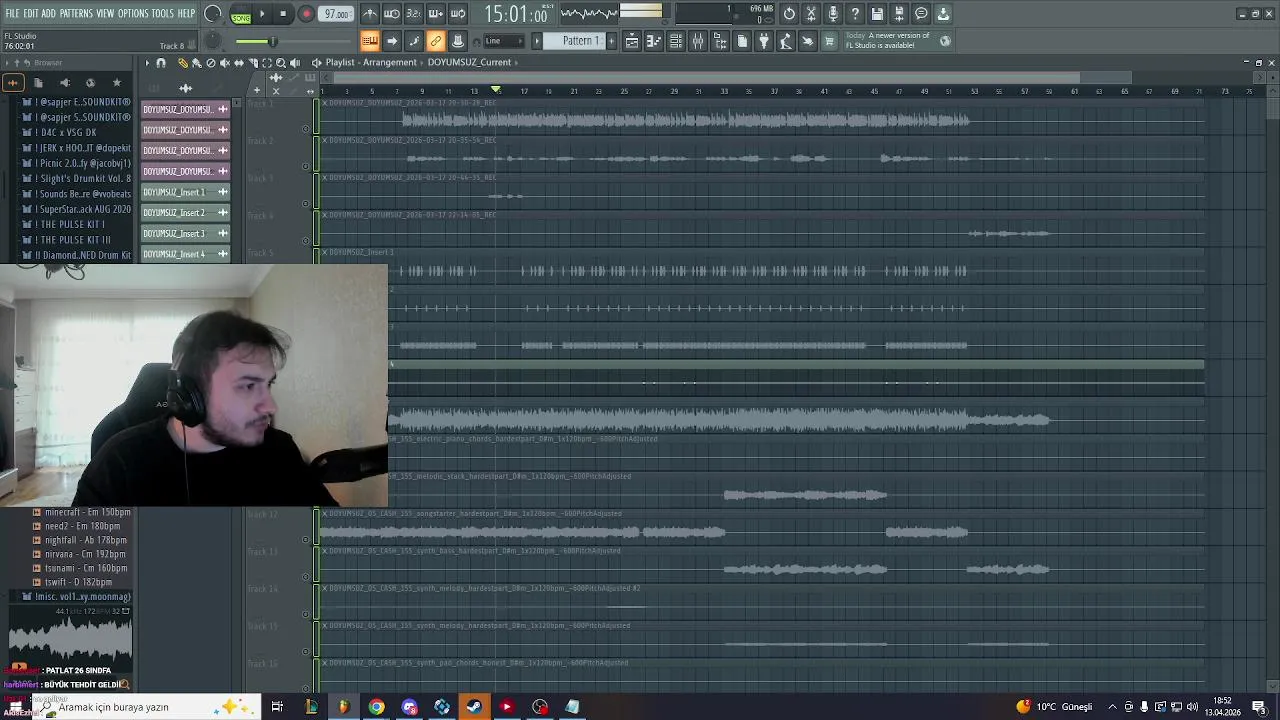The height and width of the screenshot is (720, 1280).
Task: Click the Stop transport button
Action: 283,14
